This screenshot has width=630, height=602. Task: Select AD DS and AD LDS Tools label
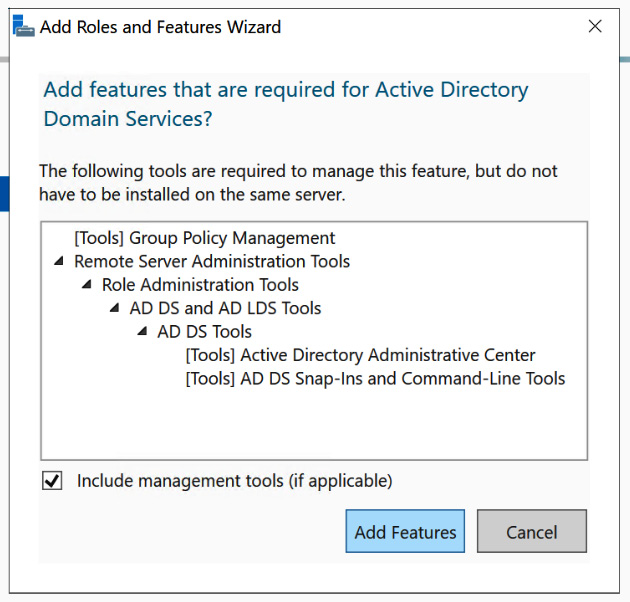click(x=225, y=308)
